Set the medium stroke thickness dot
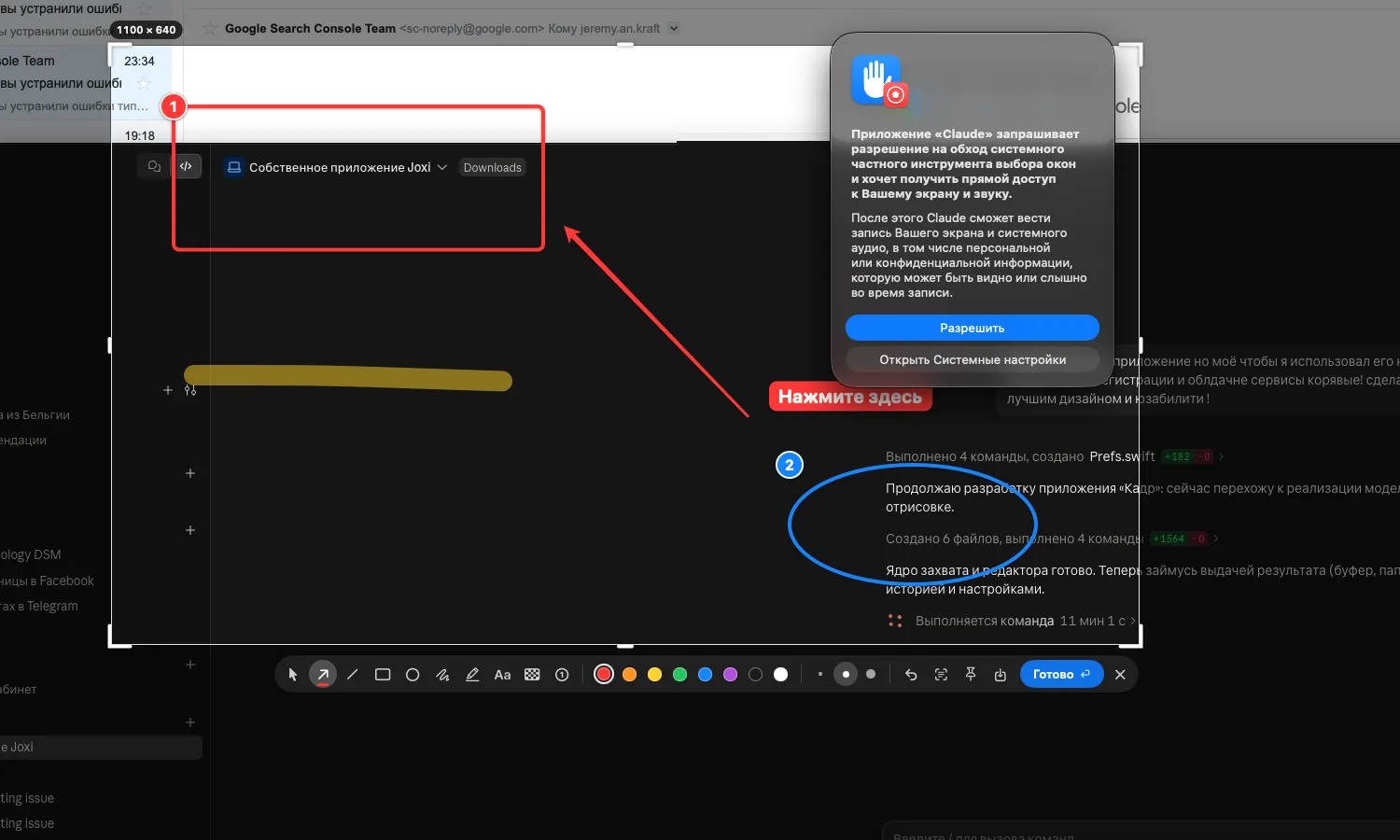This screenshot has width=1400, height=840. [846, 675]
